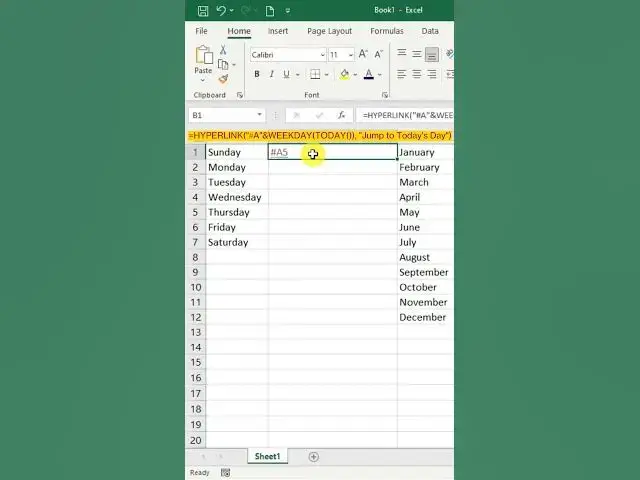Viewport: 640px width, 480px height.
Task: Expand the Paste options arrow
Action: pos(203,80)
